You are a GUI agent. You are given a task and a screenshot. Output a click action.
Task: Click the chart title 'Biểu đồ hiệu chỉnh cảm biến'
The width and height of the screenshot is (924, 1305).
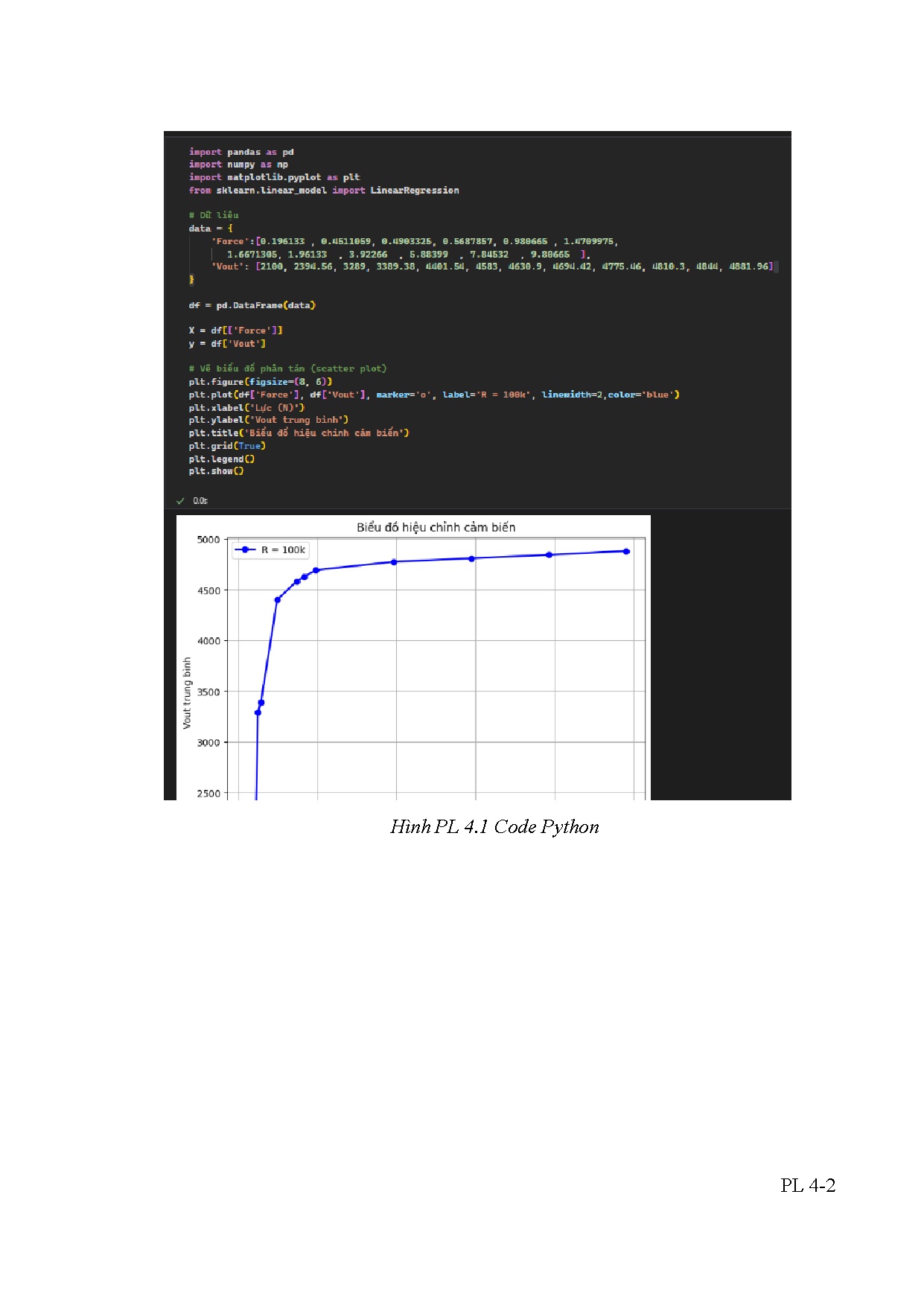coord(436,527)
